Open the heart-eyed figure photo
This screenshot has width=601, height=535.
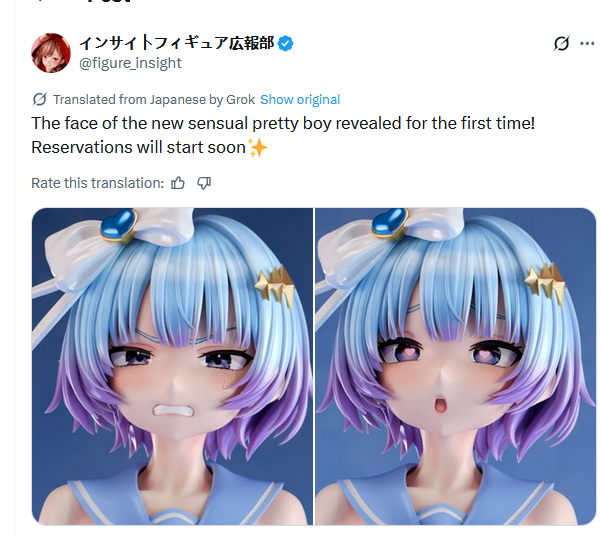pos(455,366)
